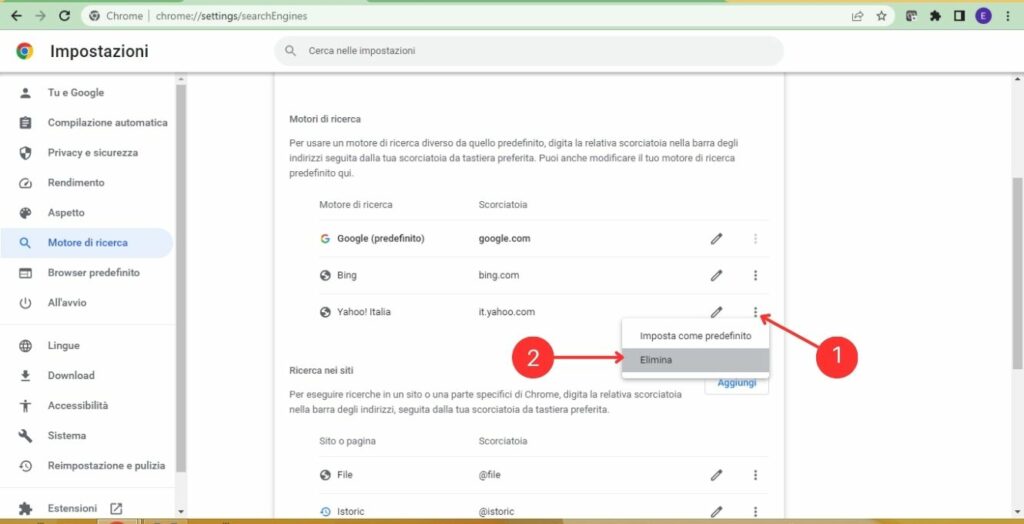Viewport: 1024px width, 524px height.
Task: Click the bing.com shortcut text
Action: click(499, 276)
